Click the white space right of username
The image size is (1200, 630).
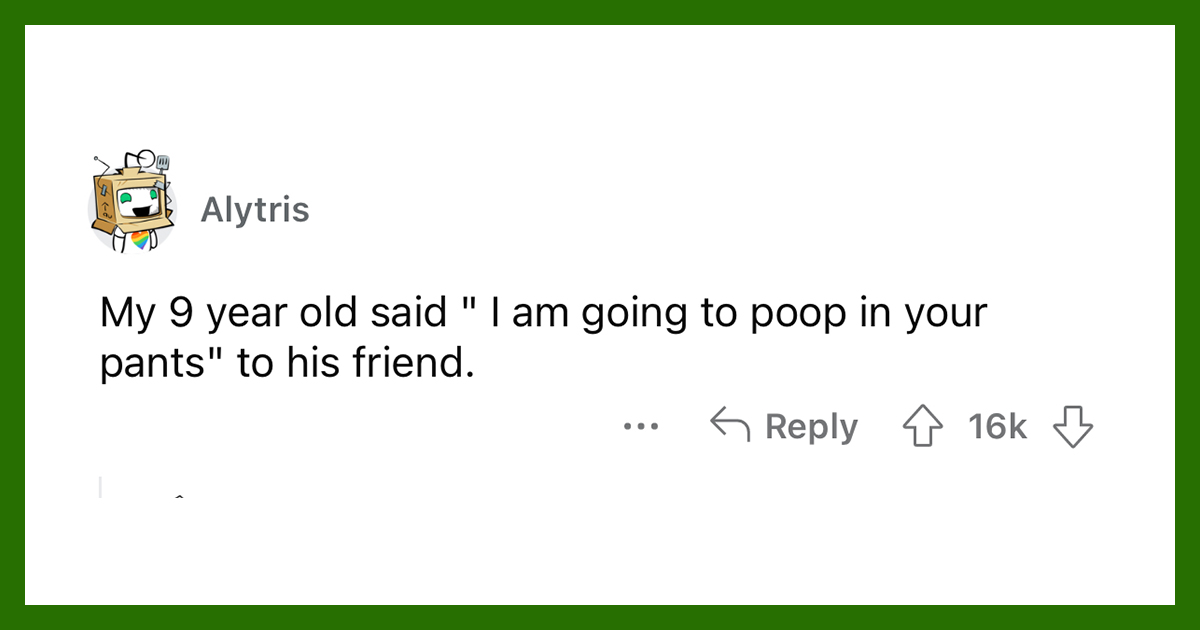pyautogui.click(x=700, y=210)
